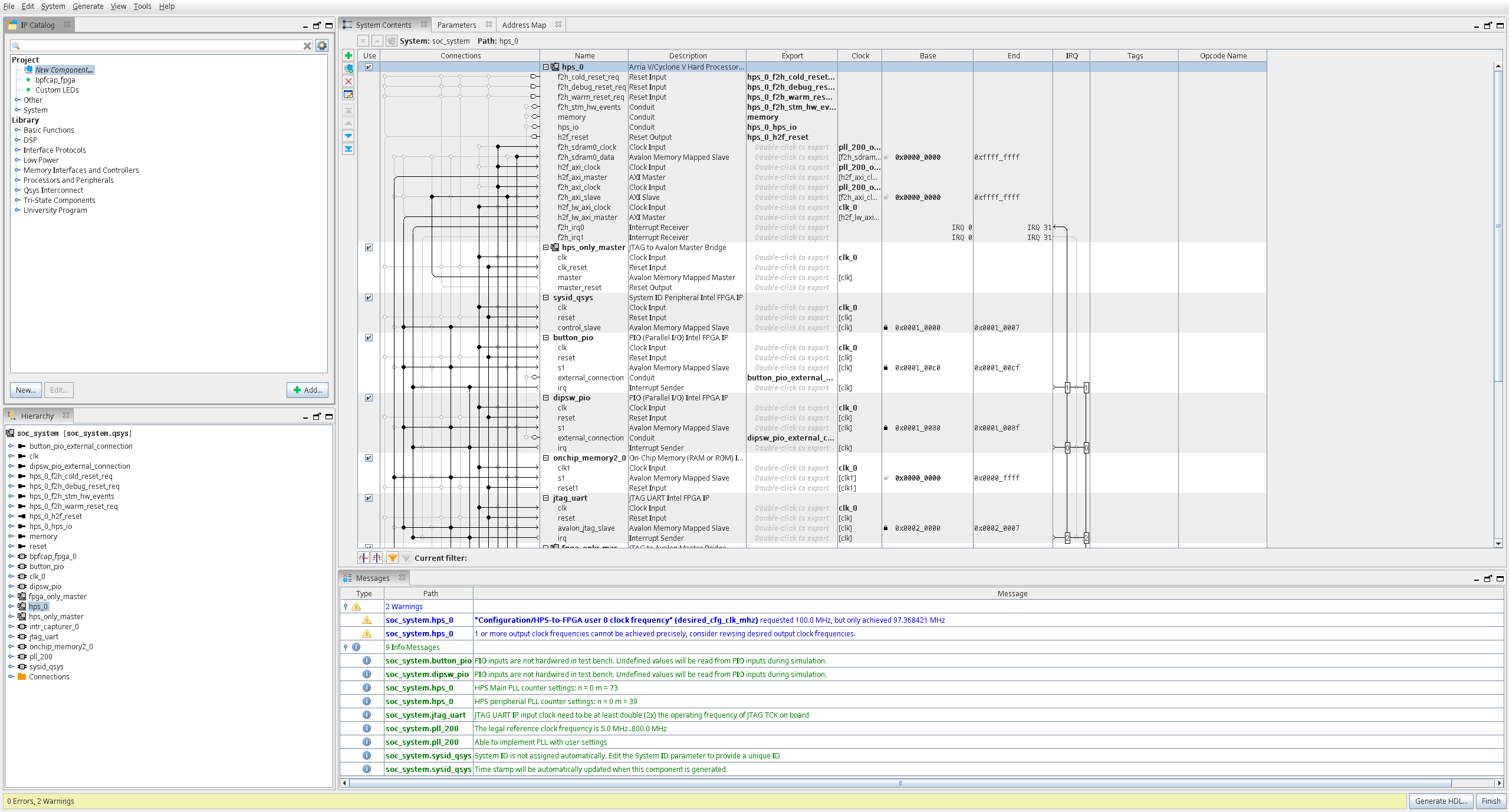The height and width of the screenshot is (812, 1509).
Task: Click the blue move to bottom icon
Action: click(x=349, y=149)
